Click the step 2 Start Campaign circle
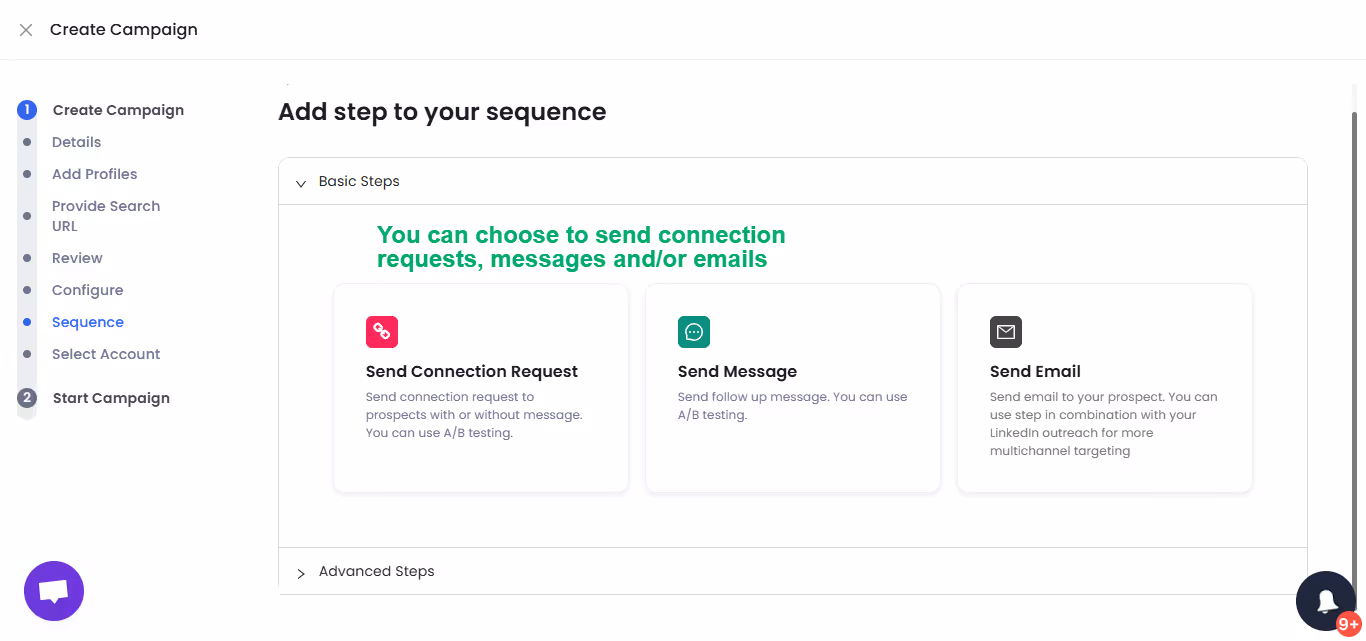Image resolution: width=1366 pixels, height=641 pixels. [x=27, y=397]
